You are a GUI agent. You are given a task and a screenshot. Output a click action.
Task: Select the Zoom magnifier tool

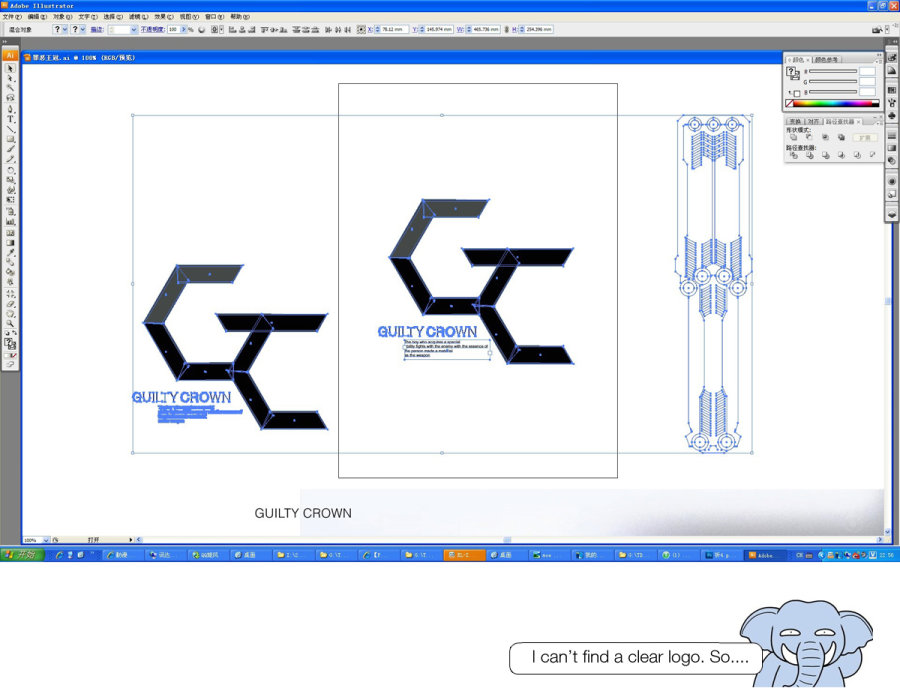coord(10,324)
